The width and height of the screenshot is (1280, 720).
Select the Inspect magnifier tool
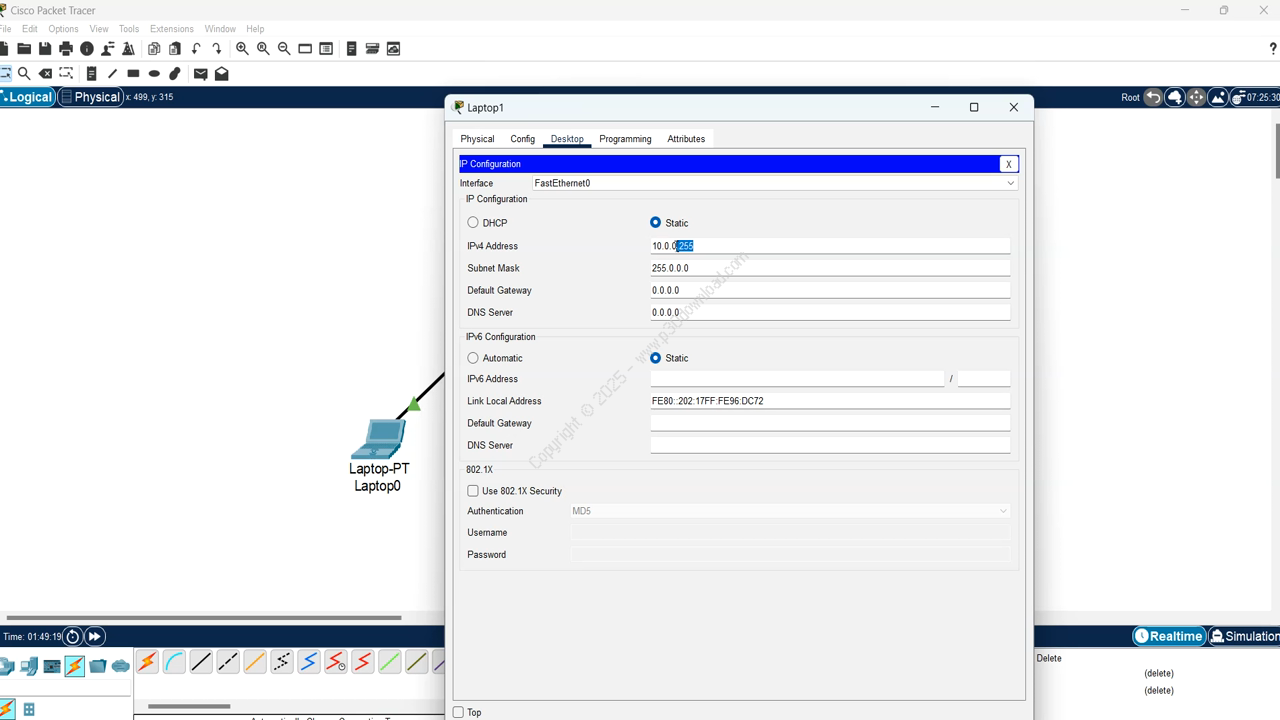point(24,73)
